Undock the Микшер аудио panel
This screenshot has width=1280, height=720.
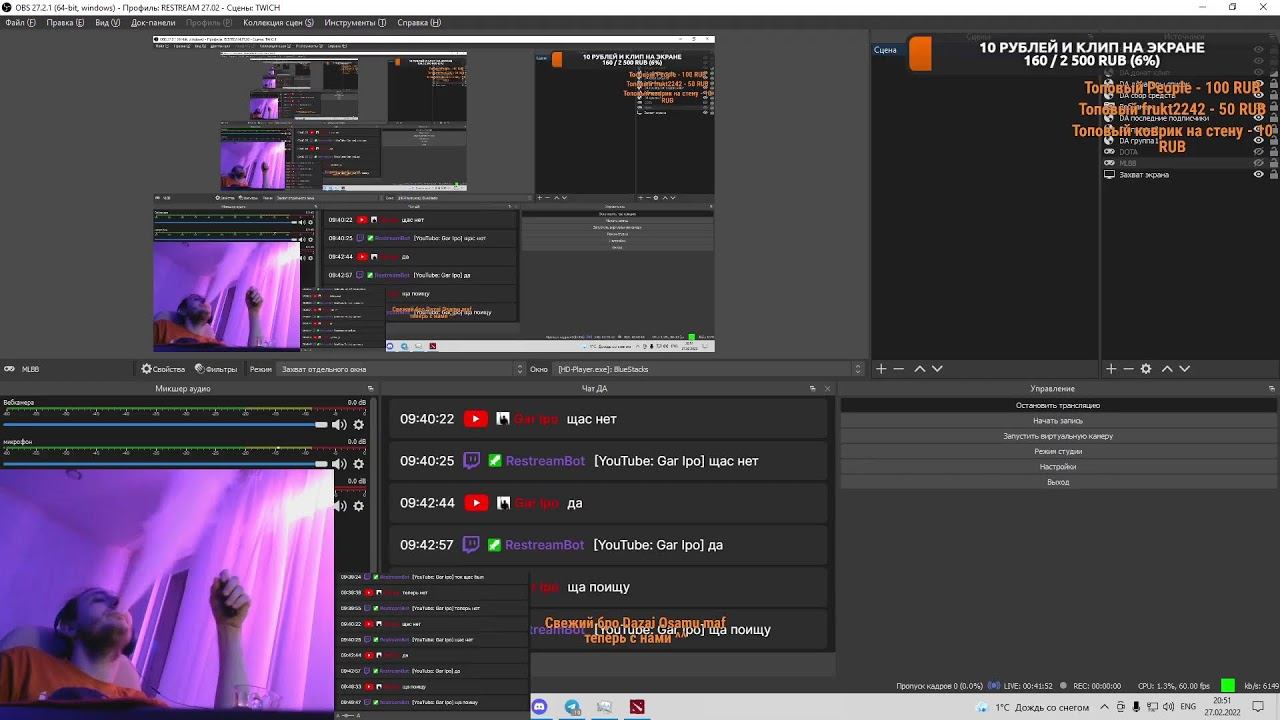(x=370, y=388)
